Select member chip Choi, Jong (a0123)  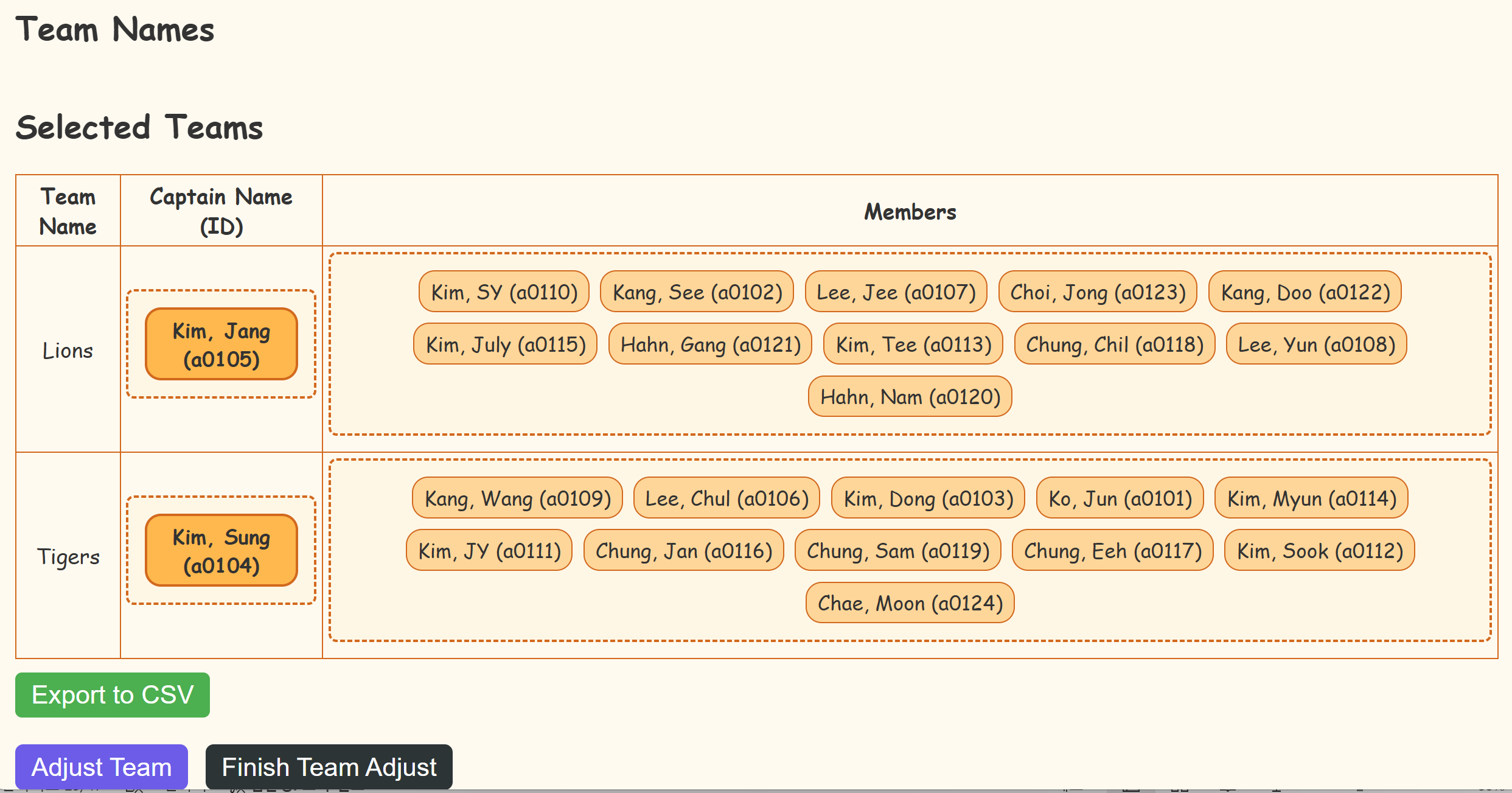pyautogui.click(x=1098, y=292)
